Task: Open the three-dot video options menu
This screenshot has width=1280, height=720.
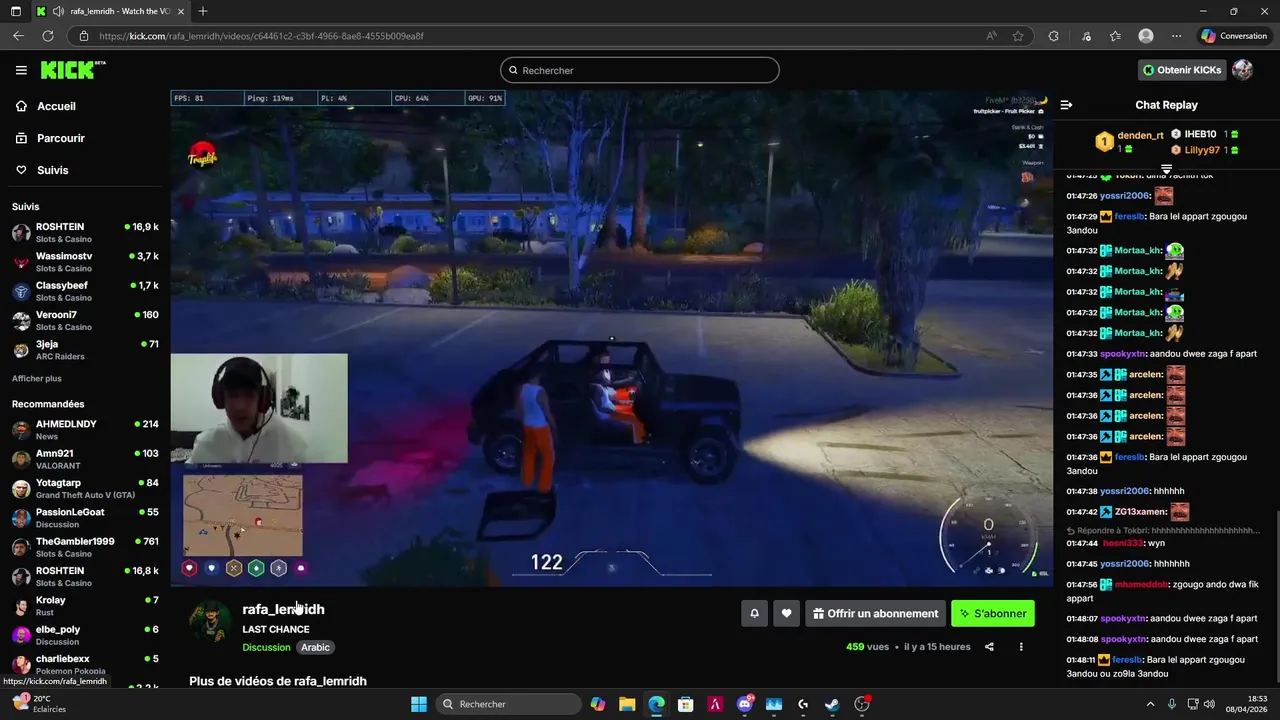Action: (x=1021, y=647)
